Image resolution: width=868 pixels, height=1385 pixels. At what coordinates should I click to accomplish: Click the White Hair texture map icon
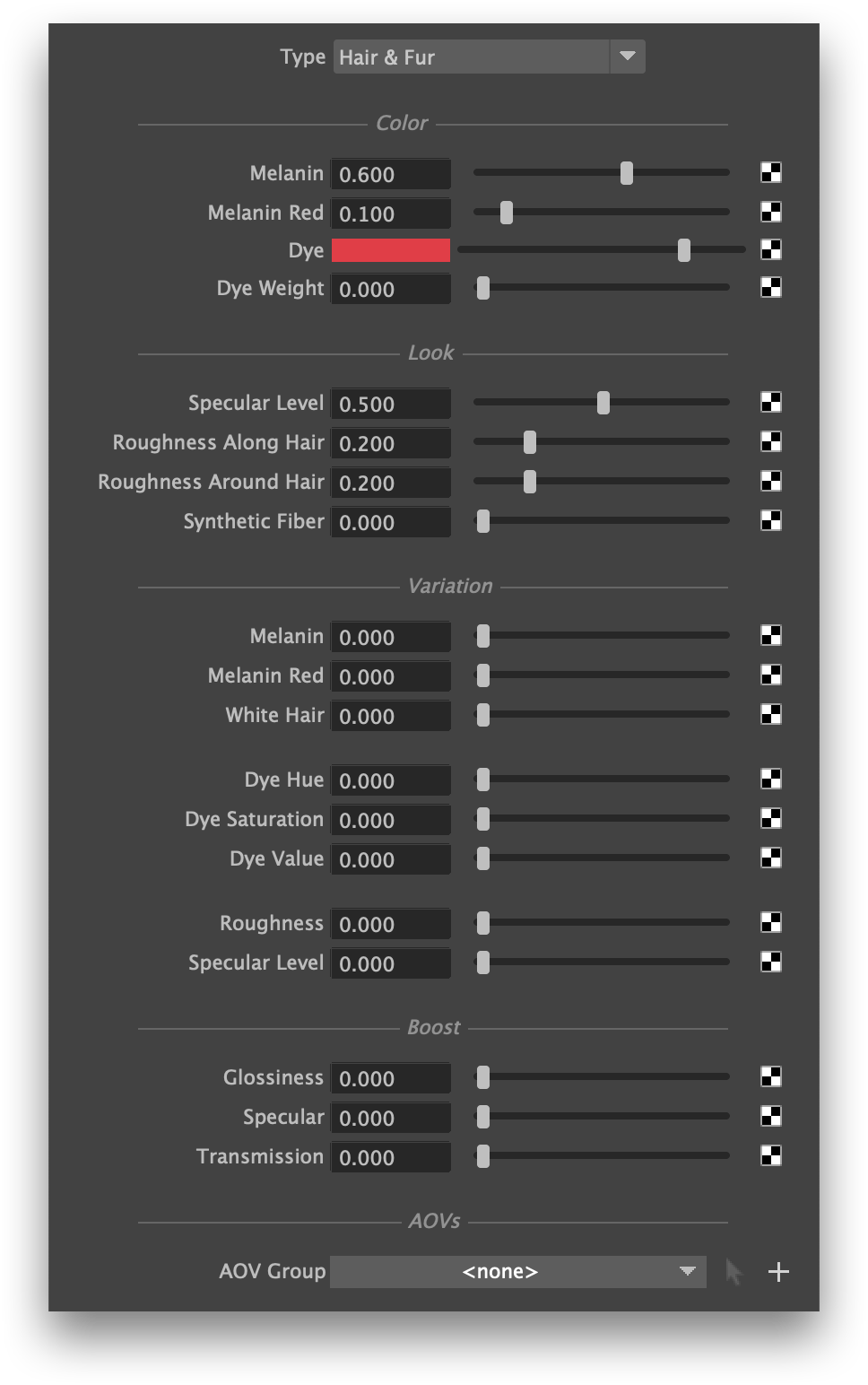pyautogui.click(x=770, y=715)
